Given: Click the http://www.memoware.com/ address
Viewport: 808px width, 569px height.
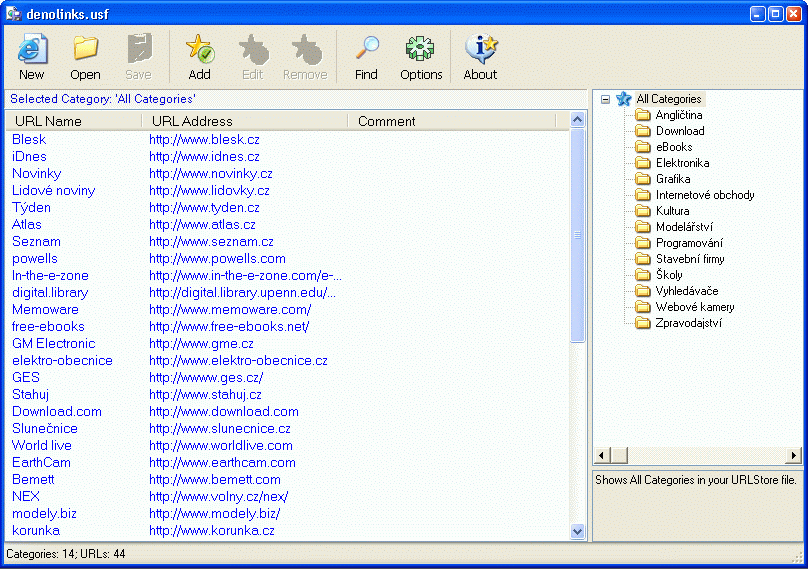Looking at the screenshot, I should pos(230,310).
